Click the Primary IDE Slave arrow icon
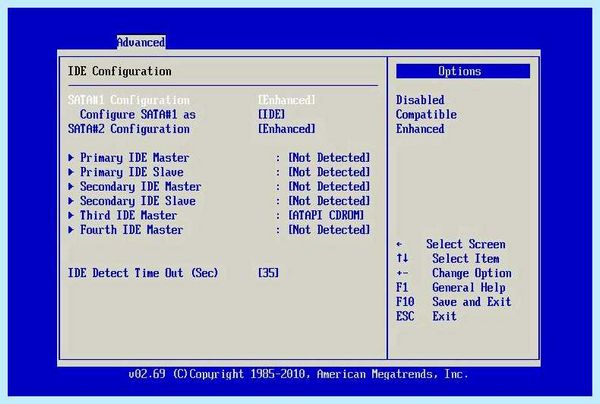 [x=71, y=172]
